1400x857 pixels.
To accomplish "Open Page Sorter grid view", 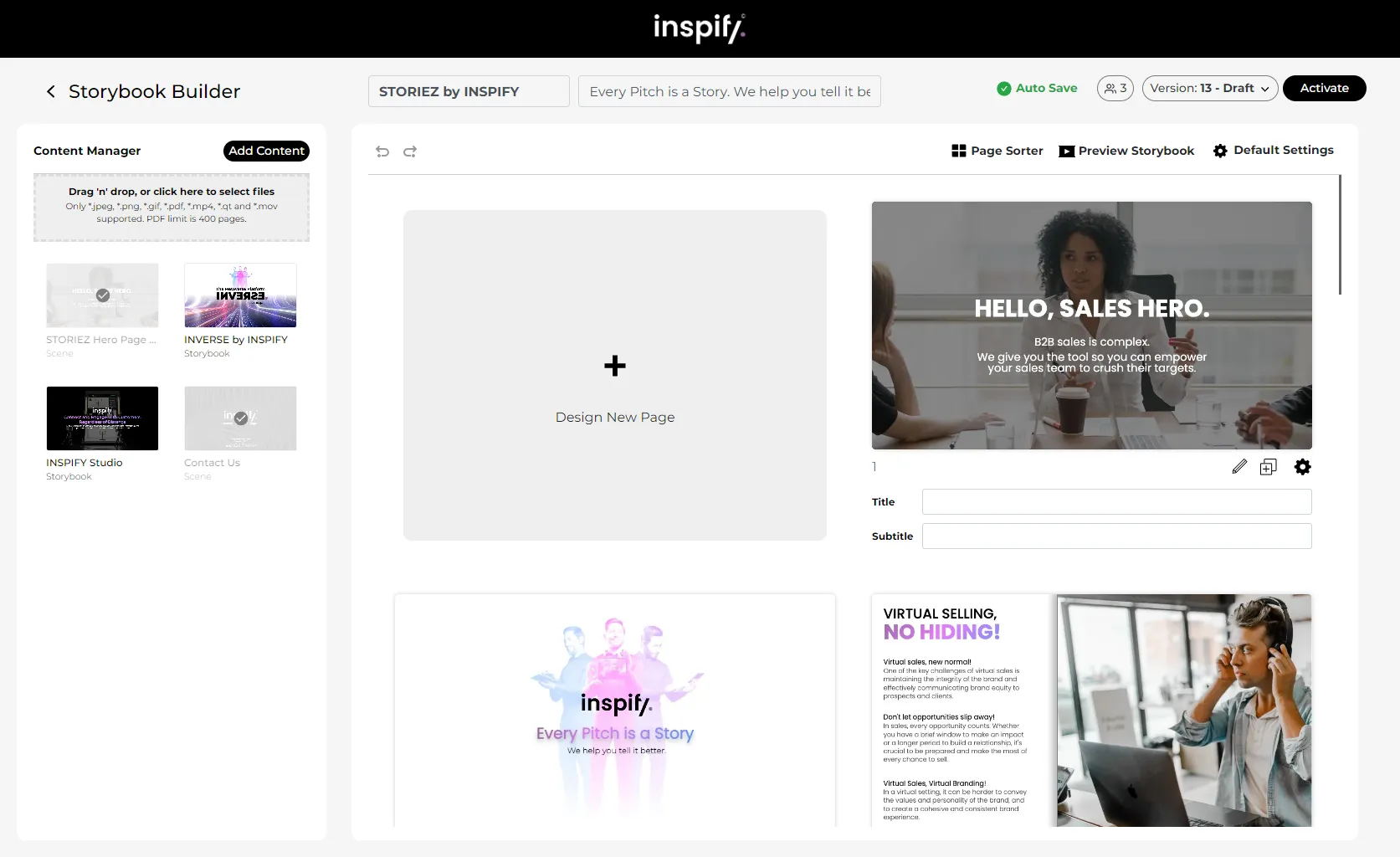I will tap(997, 151).
